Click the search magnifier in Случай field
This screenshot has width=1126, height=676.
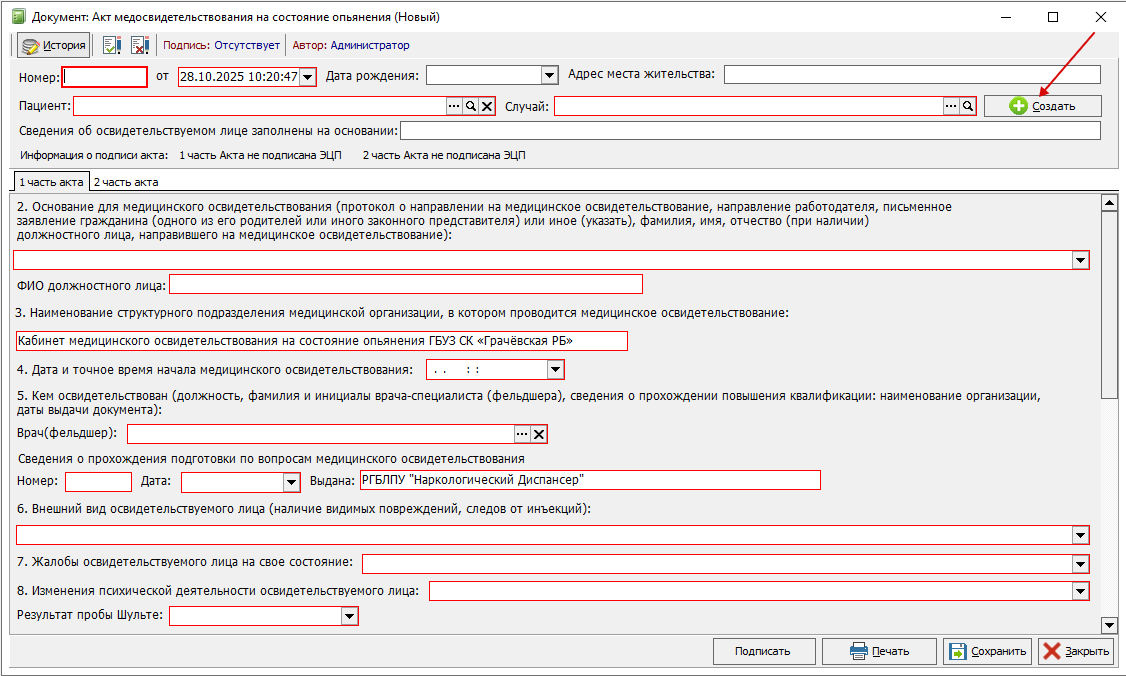click(x=968, y=106)
